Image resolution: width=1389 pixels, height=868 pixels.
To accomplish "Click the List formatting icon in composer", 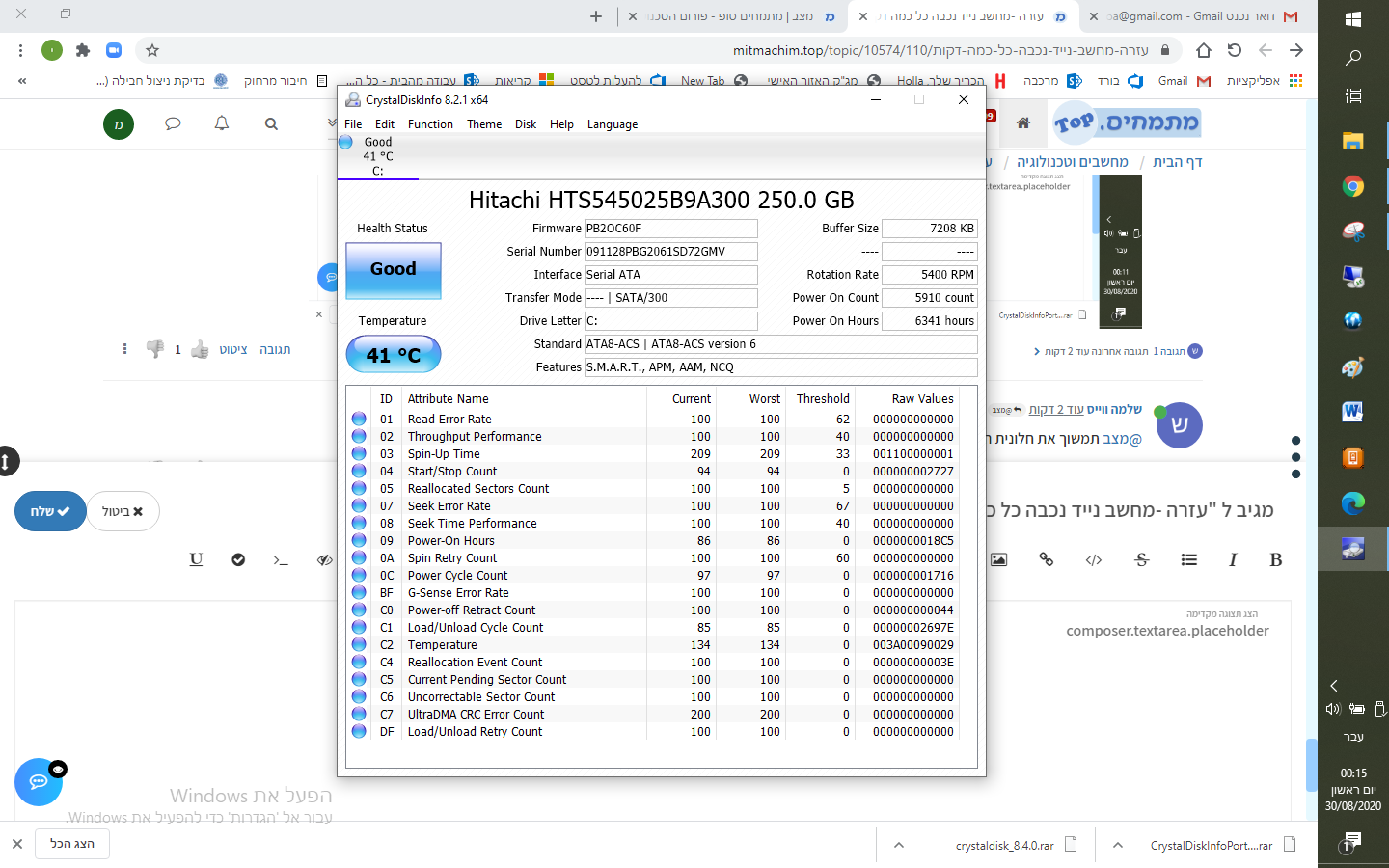I will pos(1188,559).
